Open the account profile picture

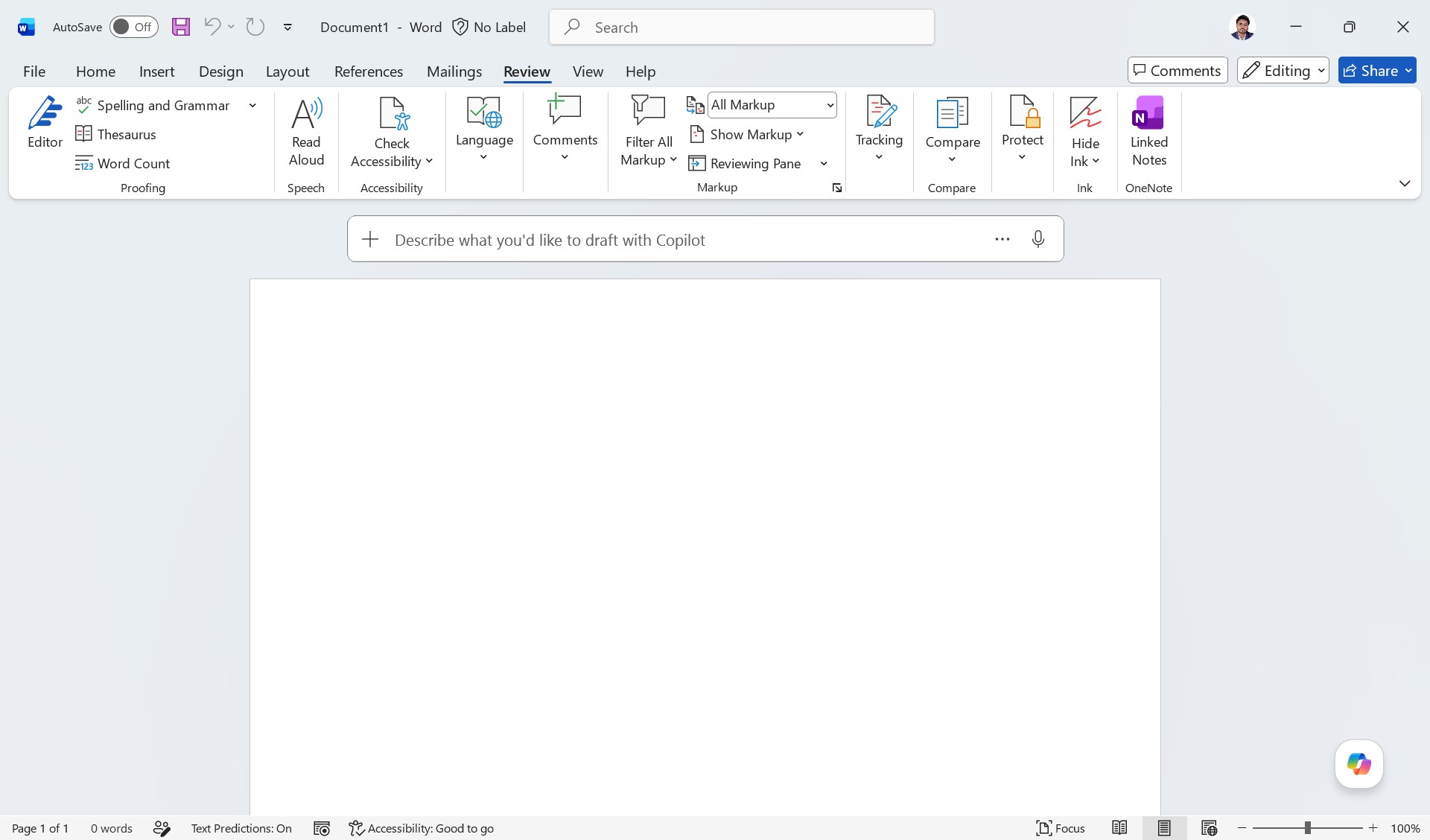[1242, 27]
